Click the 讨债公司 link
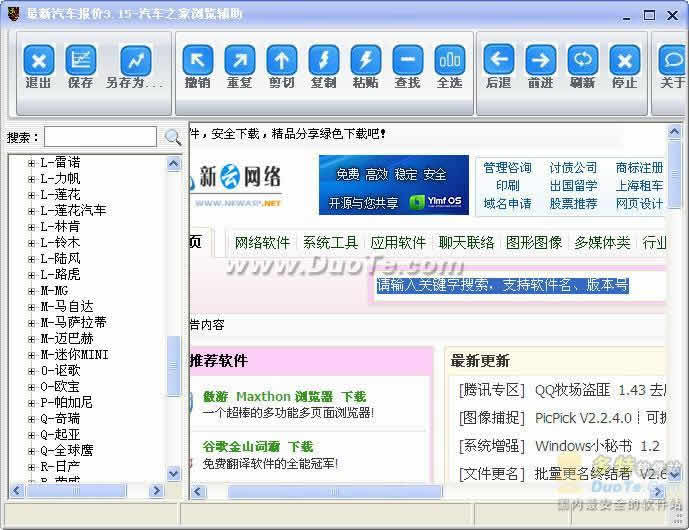Image resolution: width=689 pixels, height=530 pixels. point(573,167)
